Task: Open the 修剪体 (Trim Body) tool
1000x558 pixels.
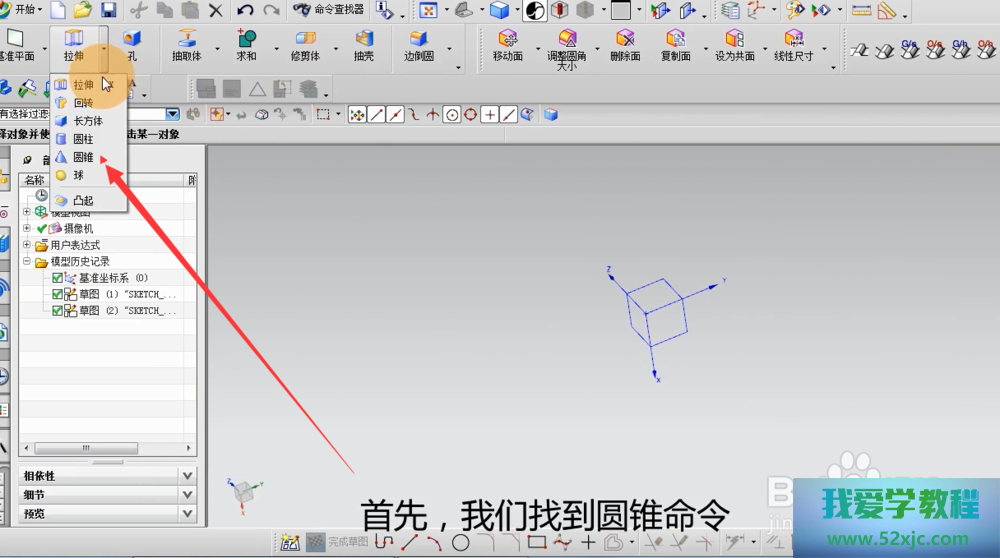Action: click(x=305, y=43)
